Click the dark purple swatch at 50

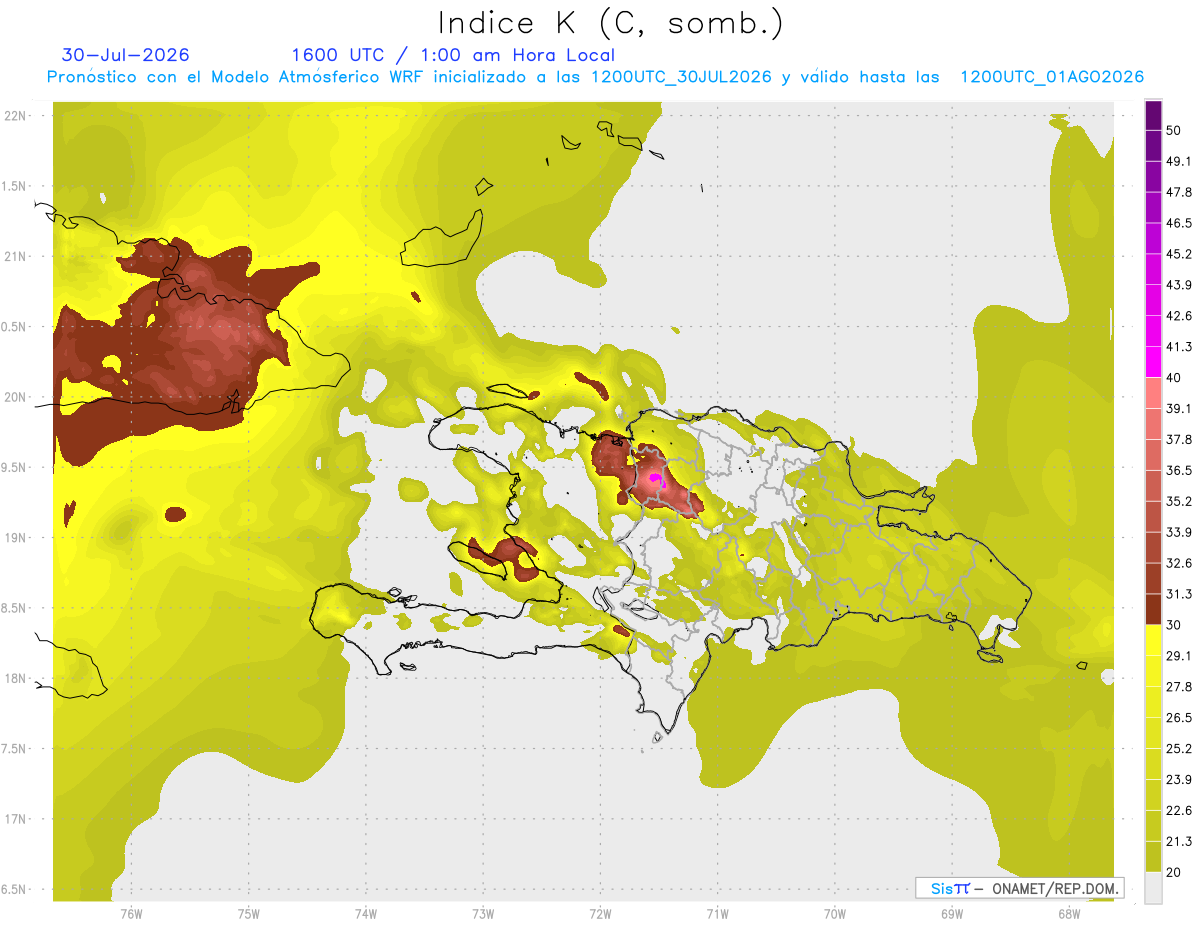[1153, 117]
